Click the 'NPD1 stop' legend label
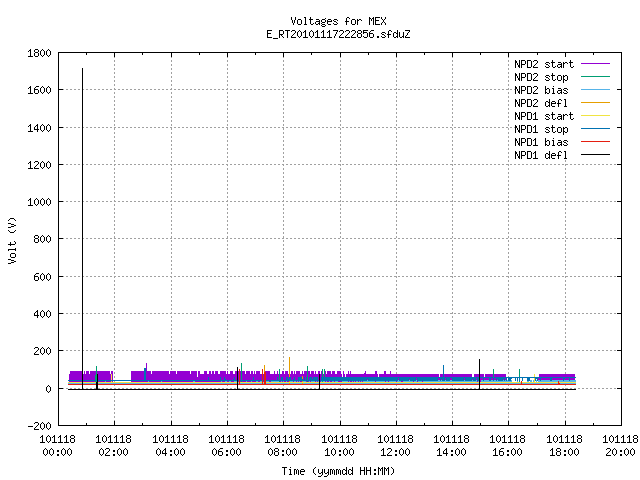This screenshot has width=640, height=480. pyautogui.click(x=541, y=129)
